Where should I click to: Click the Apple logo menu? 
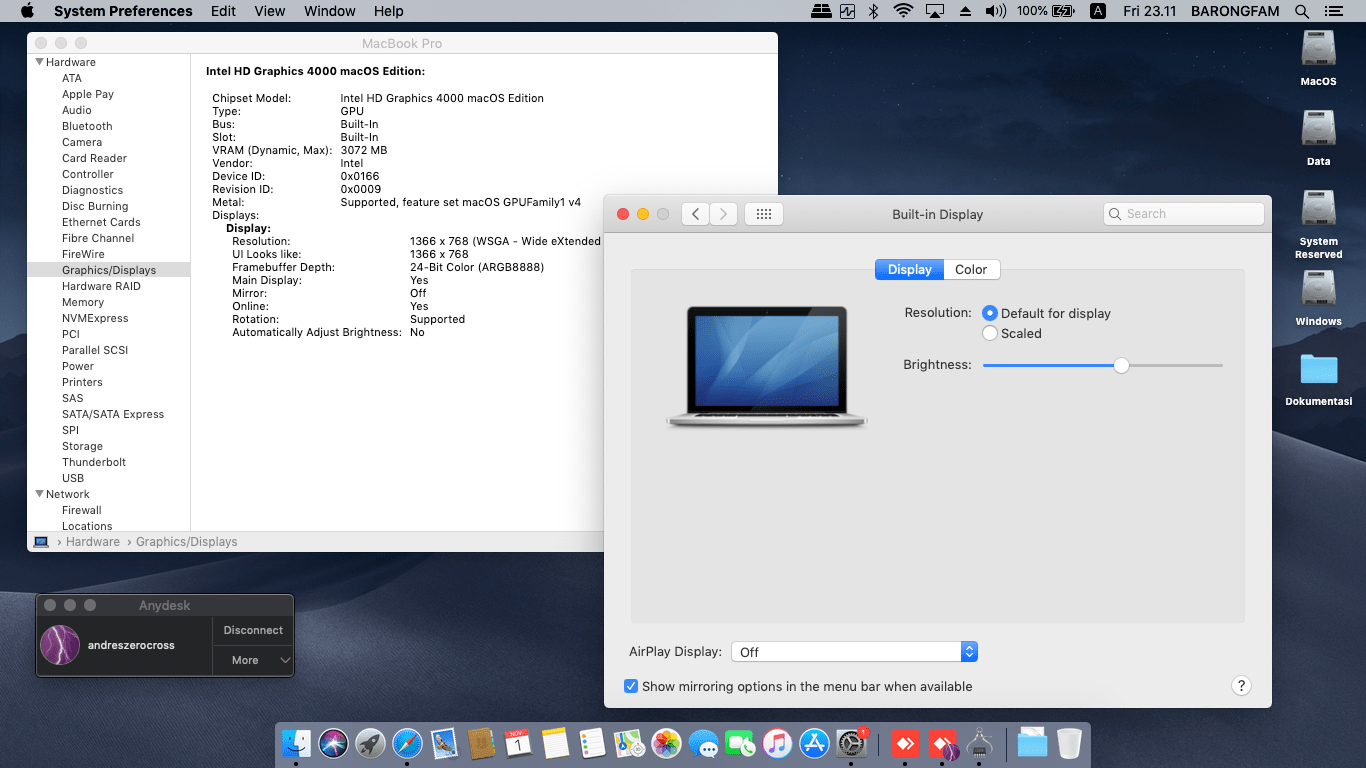coord(27,11)
